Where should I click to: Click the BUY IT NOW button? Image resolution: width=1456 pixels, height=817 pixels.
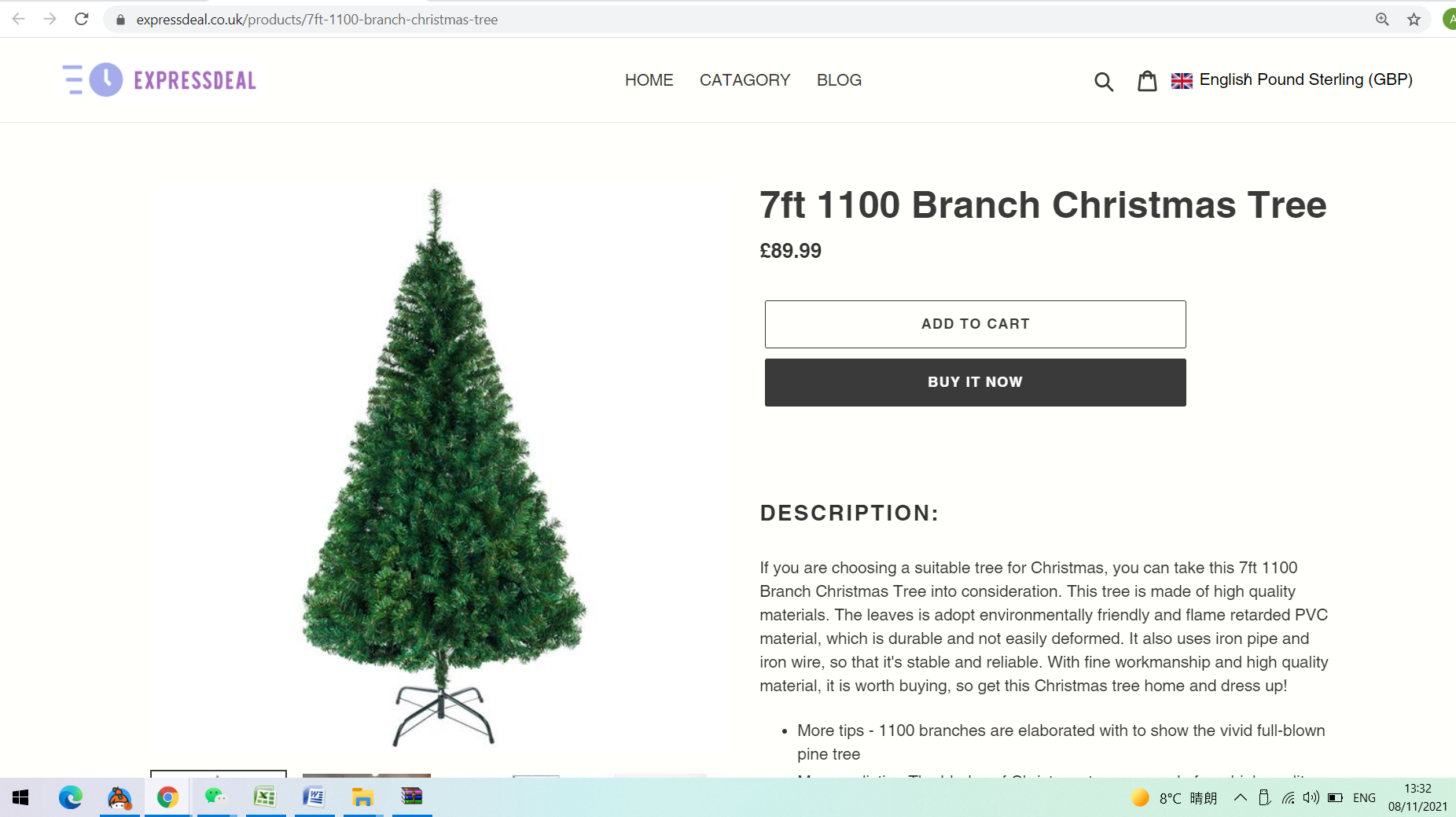[x=975, y=382]
